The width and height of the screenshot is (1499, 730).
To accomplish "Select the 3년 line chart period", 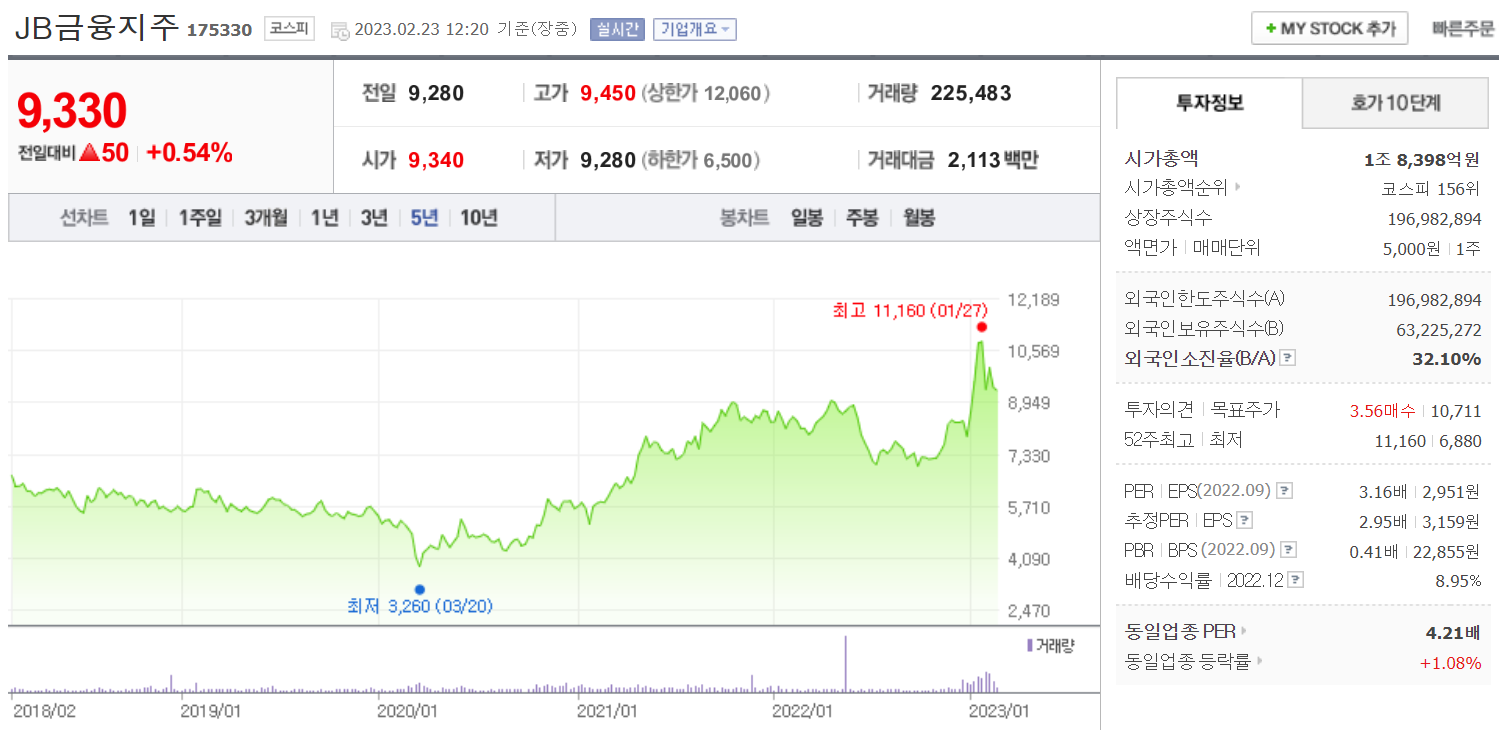I will [x=374, y=217].
